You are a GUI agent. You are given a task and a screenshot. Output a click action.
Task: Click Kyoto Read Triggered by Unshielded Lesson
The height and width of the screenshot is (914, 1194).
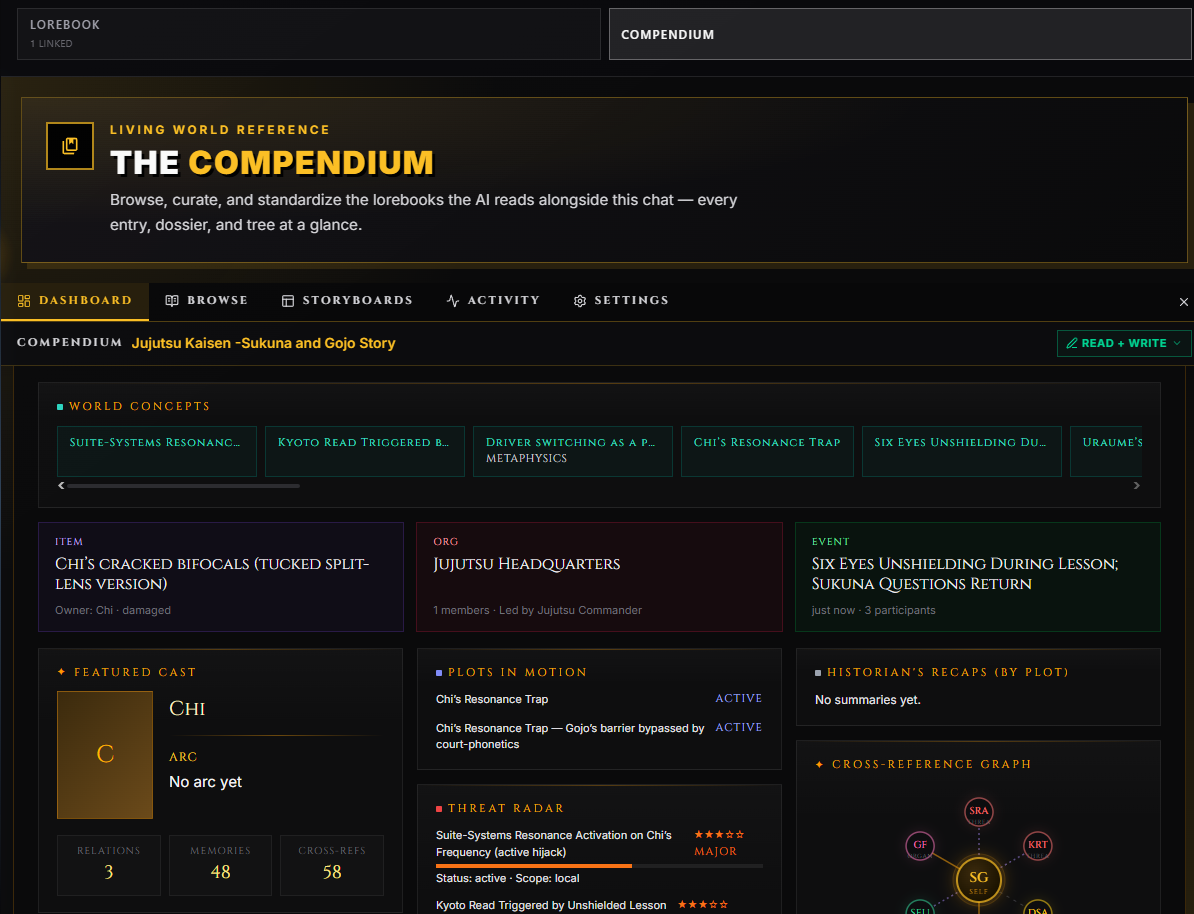coord(551,905)
